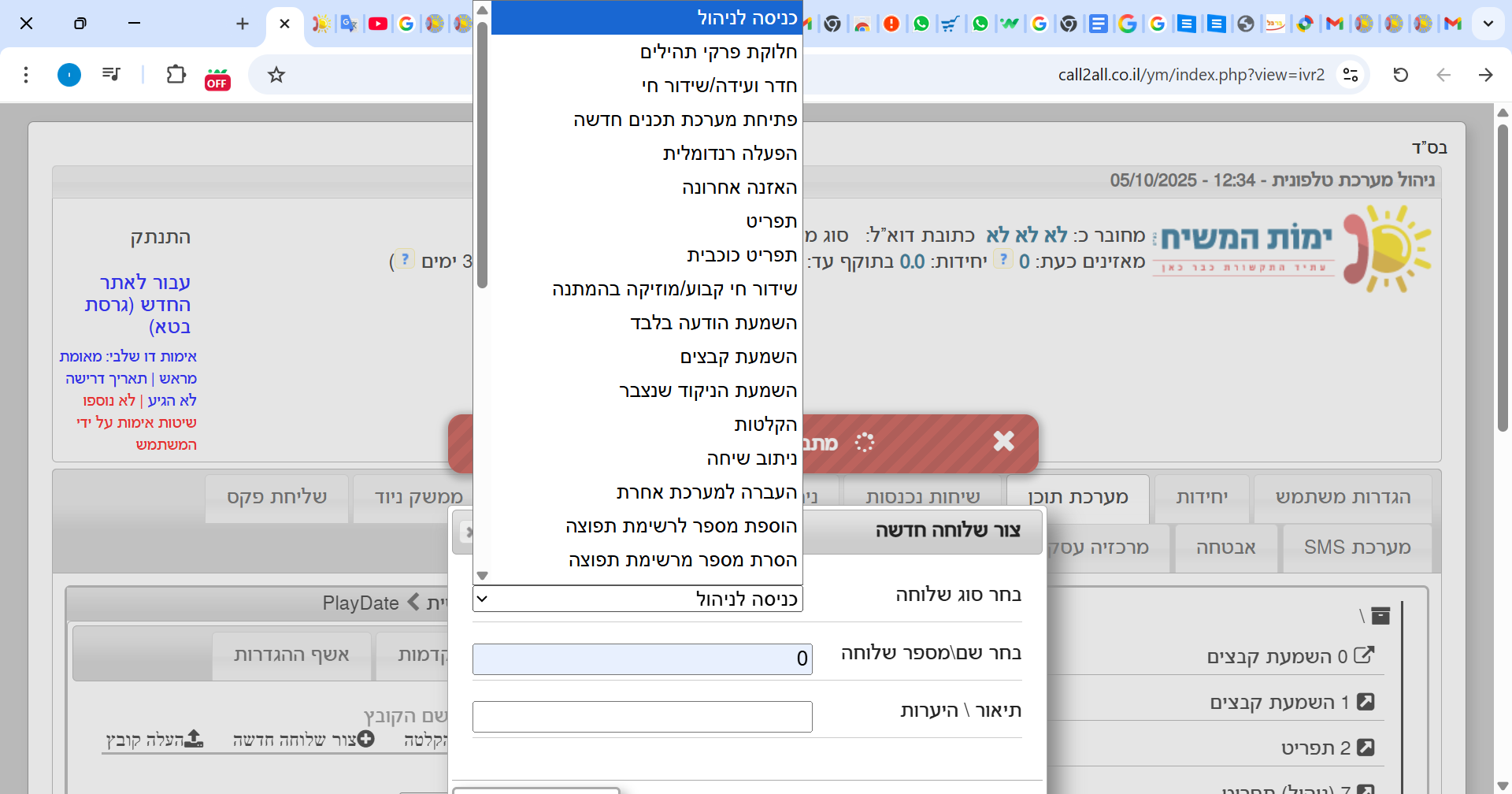Open the 'אשף ההגדרות' settings wizard tab
Viewport: 1512px width, 794px height.
pyautogui.click(x=291, y=655)
